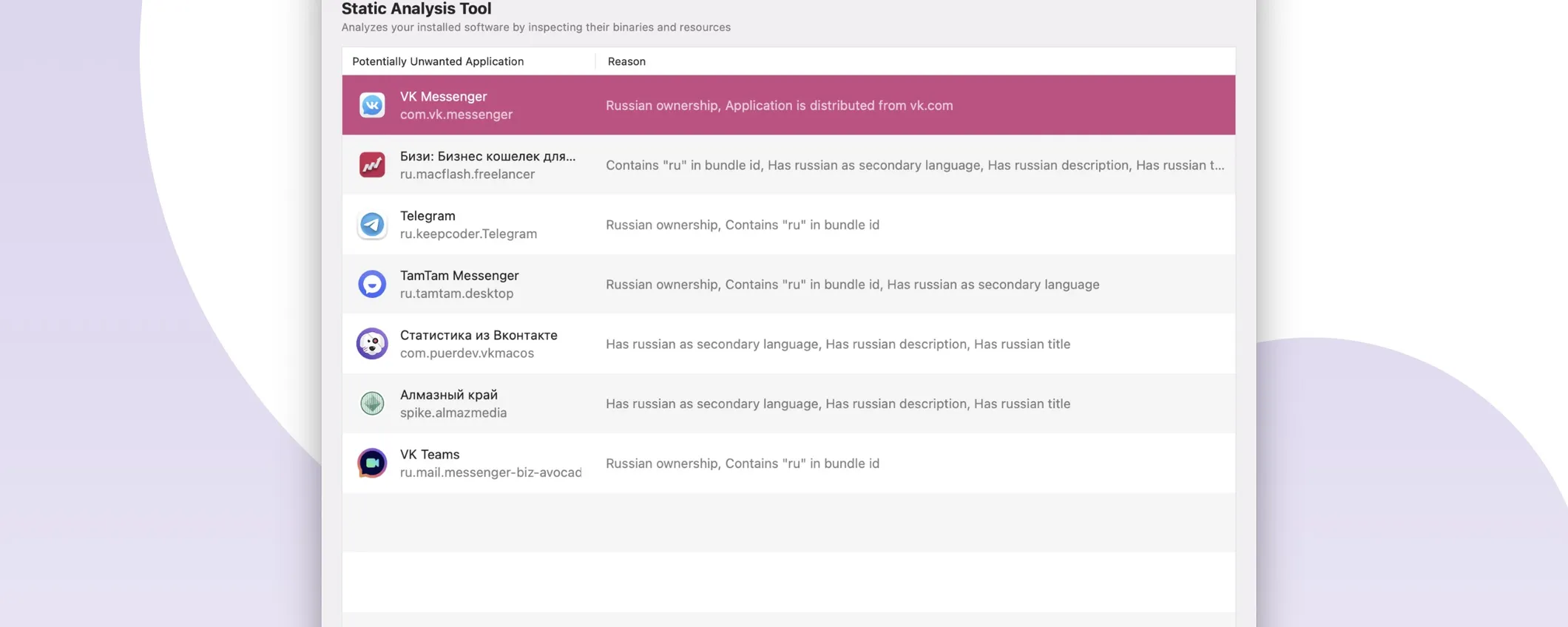Select the VK Messenger name text

(x=444, y=96)
